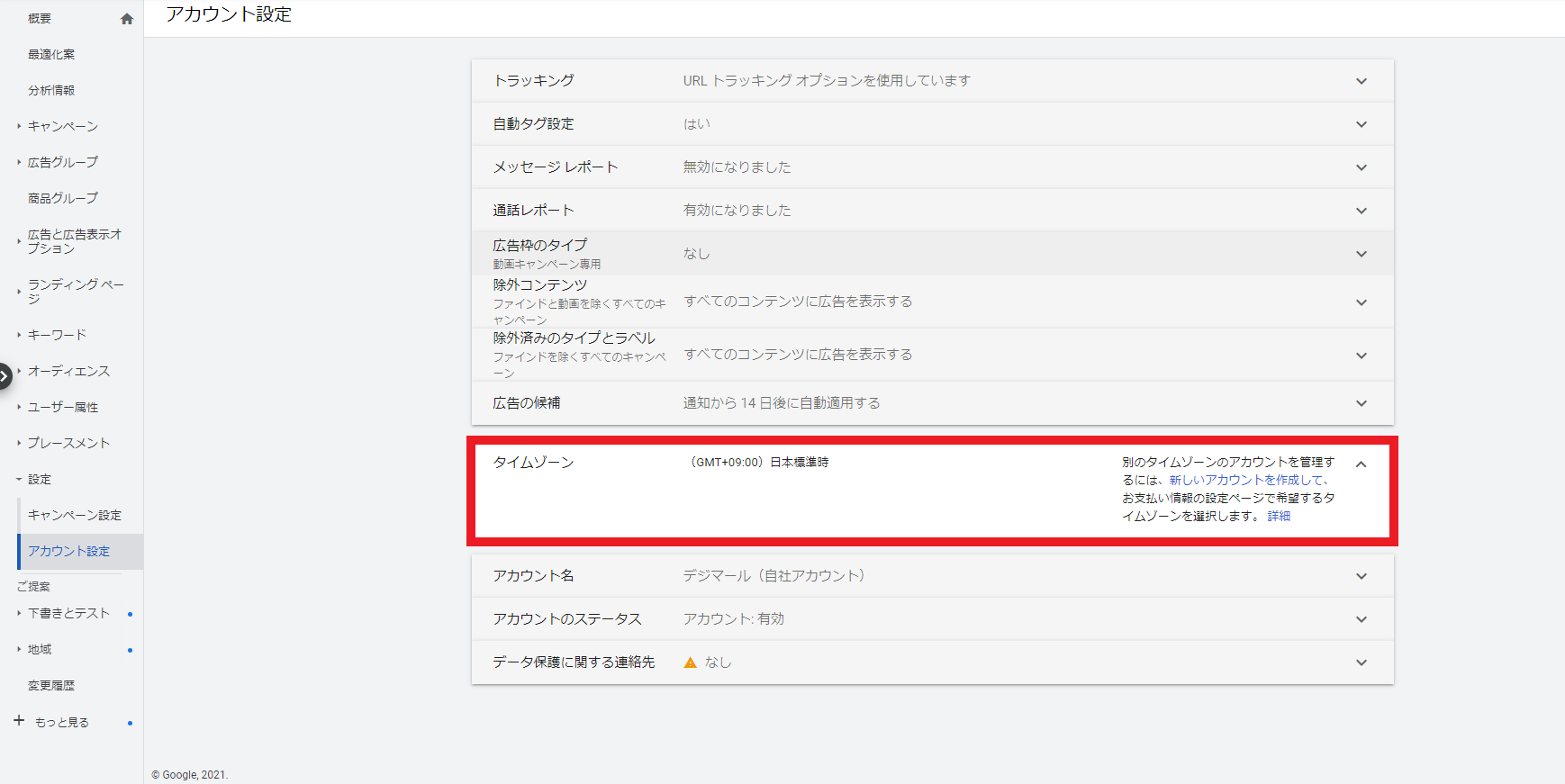Expand the トラッキング settings row chevron
Screen dimensions: 1565x784
tap(1361, 81)
